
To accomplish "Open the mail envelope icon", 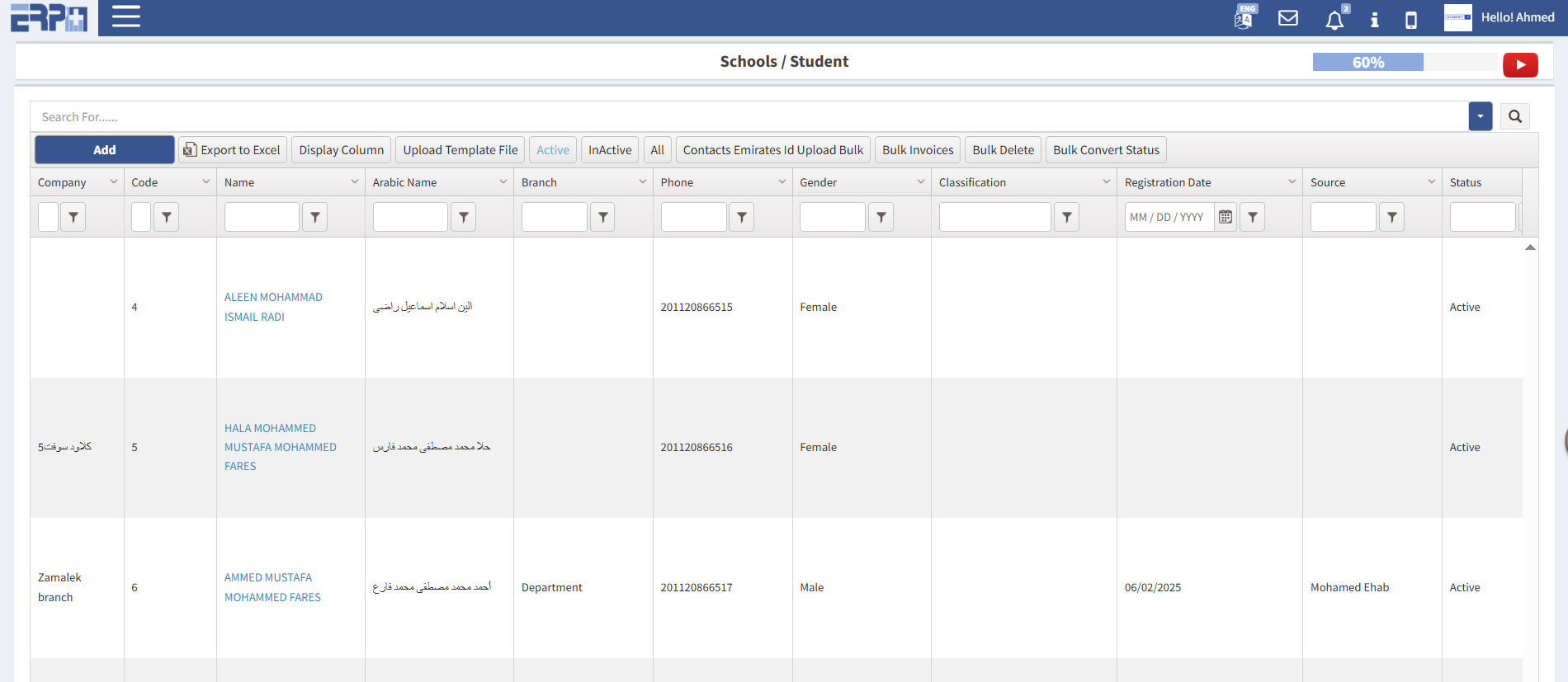I will click(1287, 18).
